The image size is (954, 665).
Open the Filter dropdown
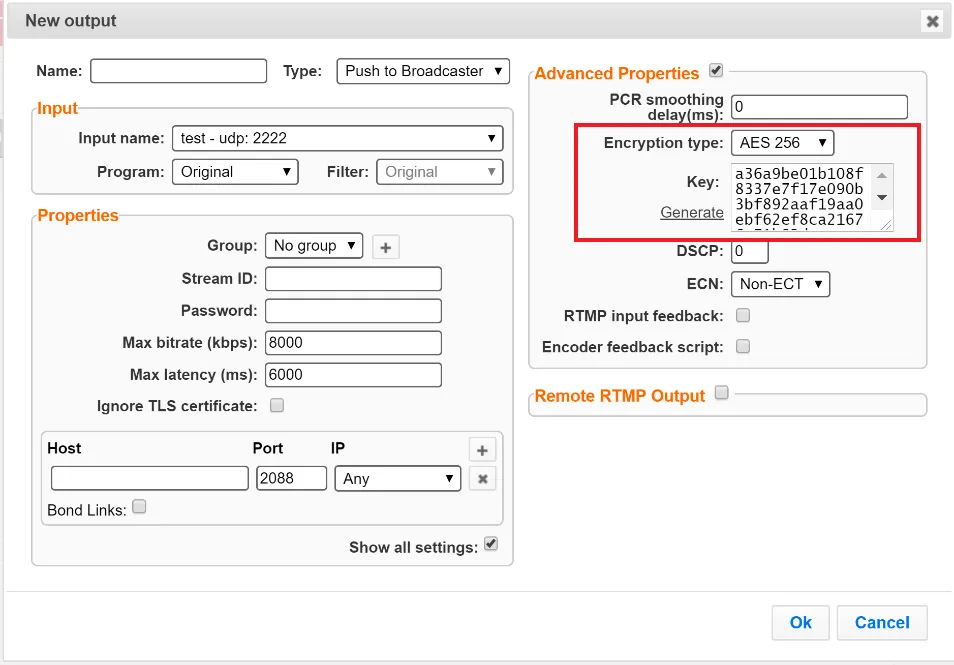(x=440, y=172)
